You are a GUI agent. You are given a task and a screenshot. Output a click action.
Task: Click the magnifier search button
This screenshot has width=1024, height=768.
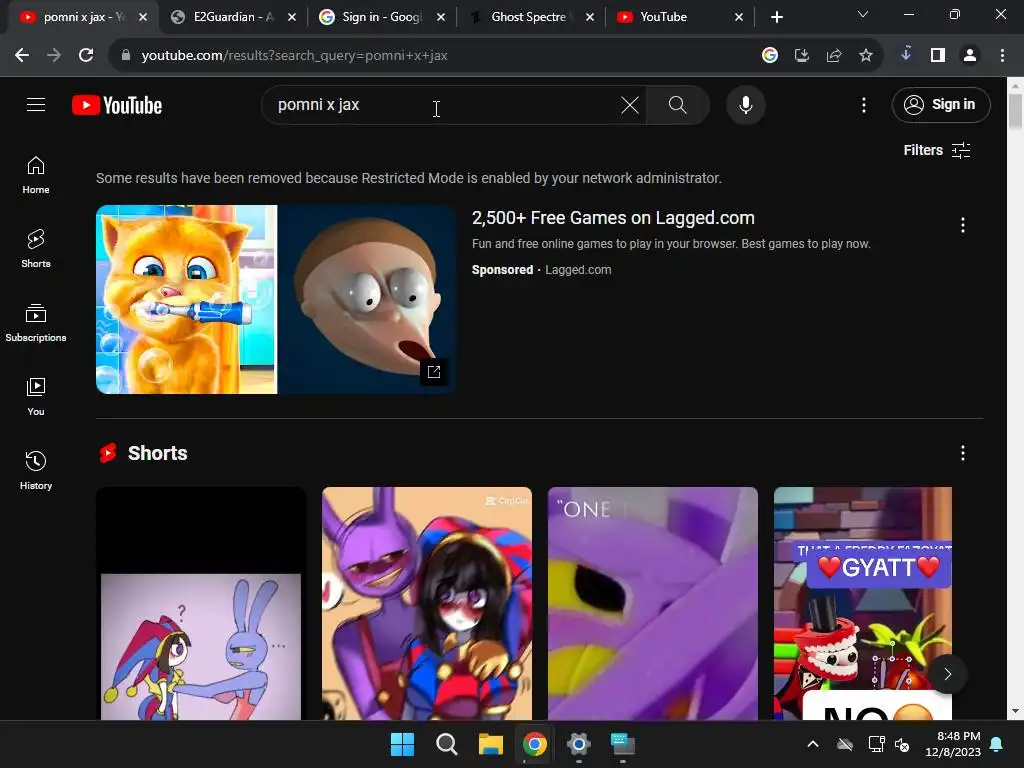point(678,104)
